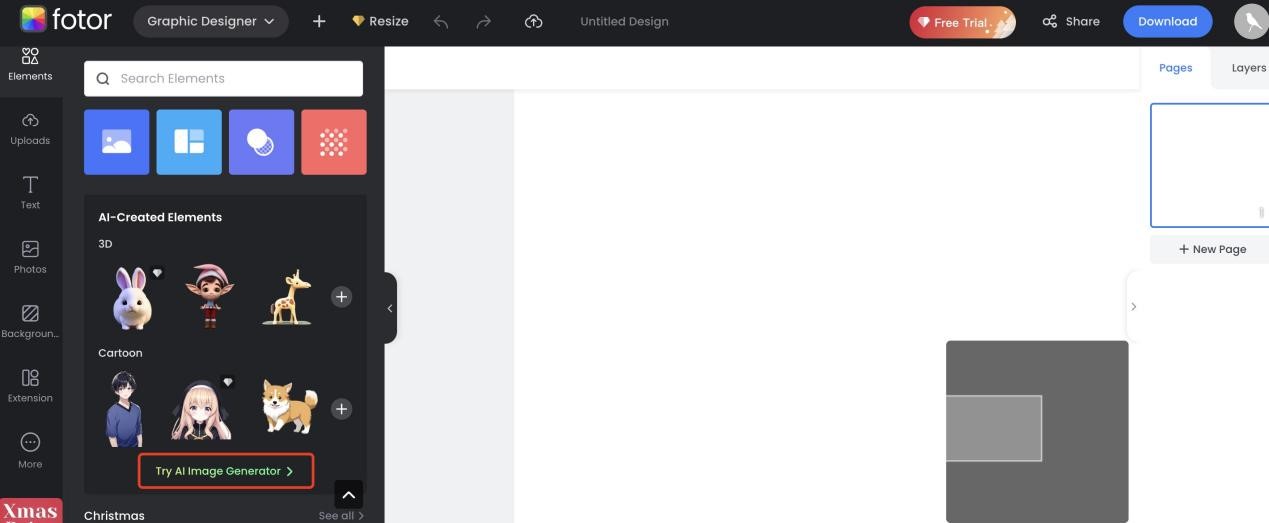Add the cartoon corgi dog element
The image size is (1269, 523).
[x=289, y=406]
